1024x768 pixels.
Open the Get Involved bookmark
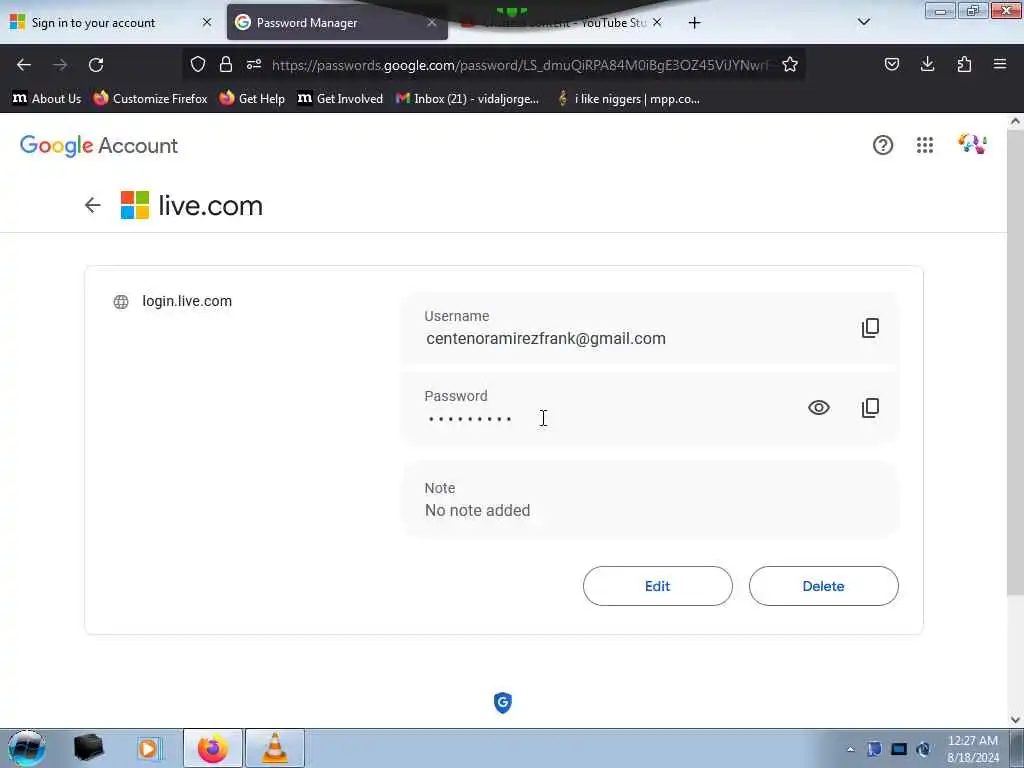tap(340, 99)
